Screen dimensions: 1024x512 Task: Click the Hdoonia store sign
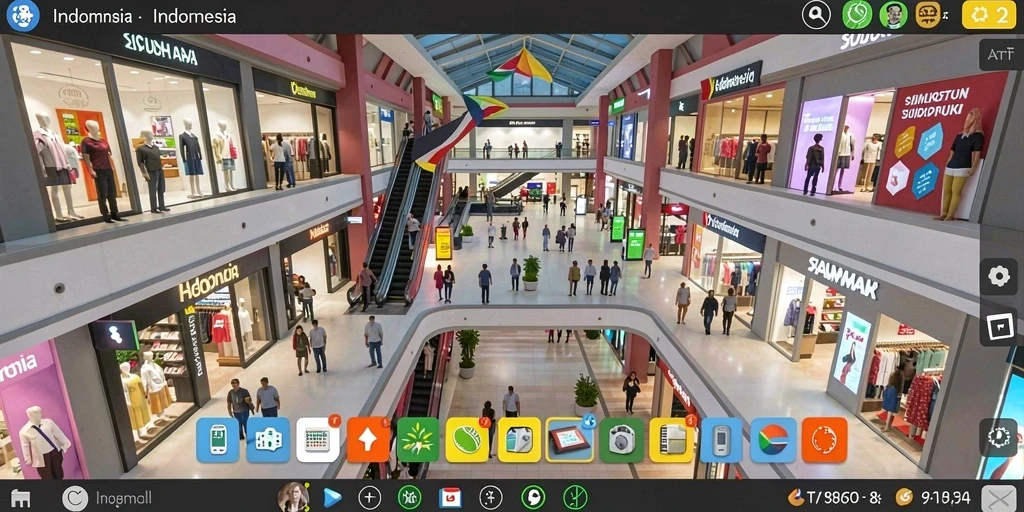pyautogui.click(x=209, y=284)
